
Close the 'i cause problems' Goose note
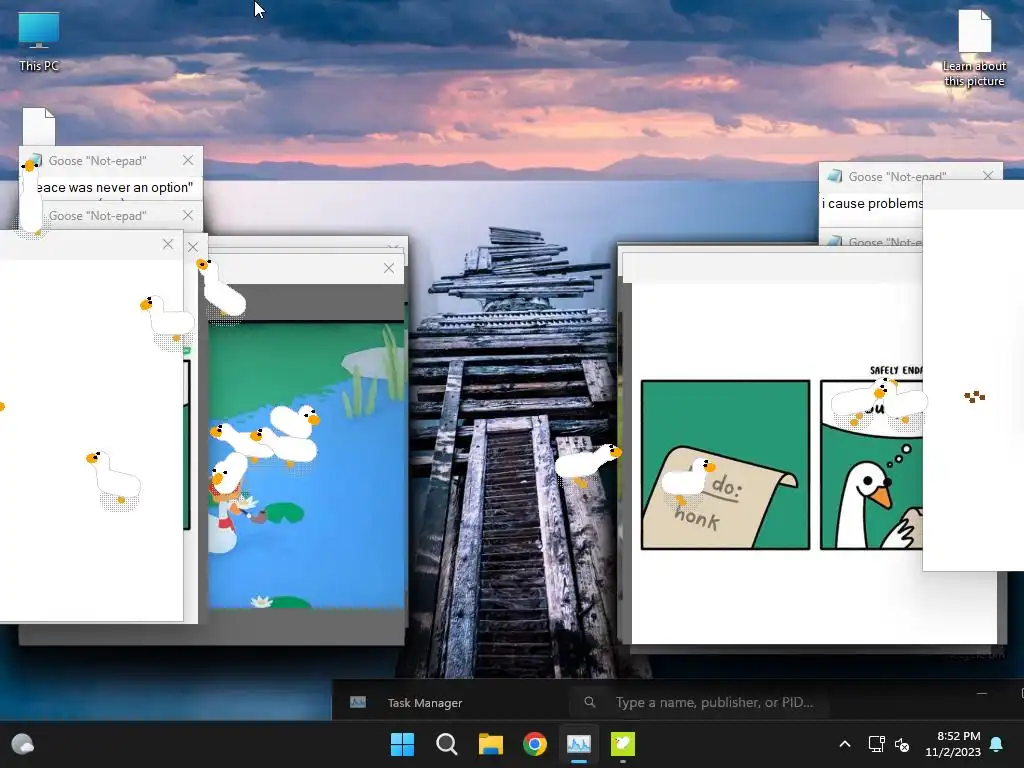[988, 176]
